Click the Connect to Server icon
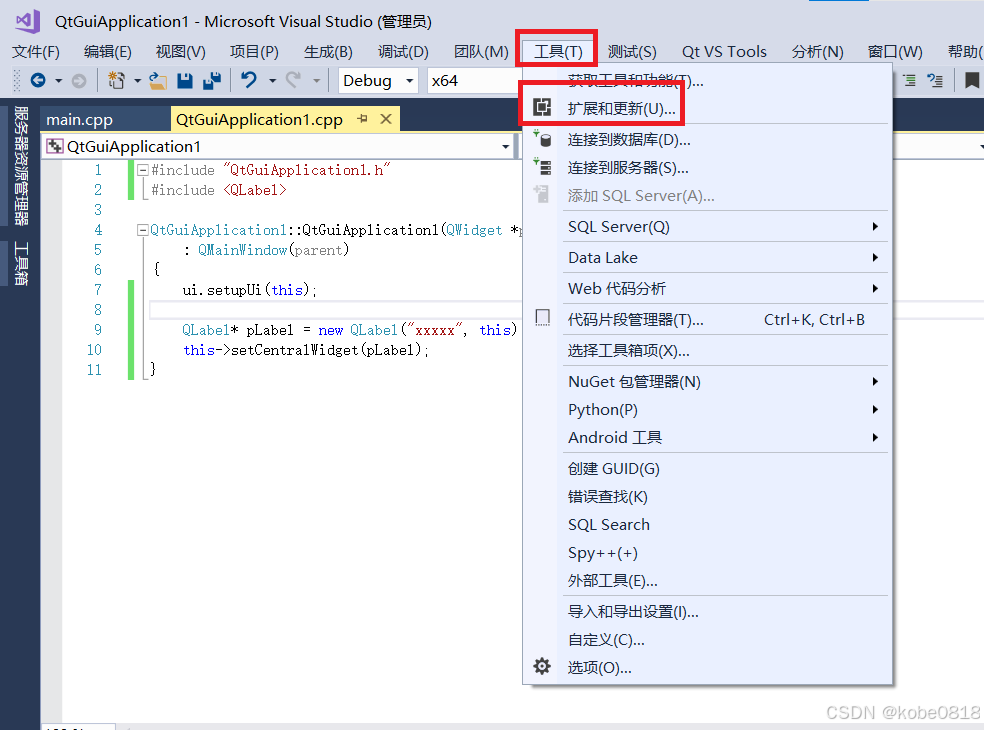This screenshot has width=984, height=730. [542, 166]
